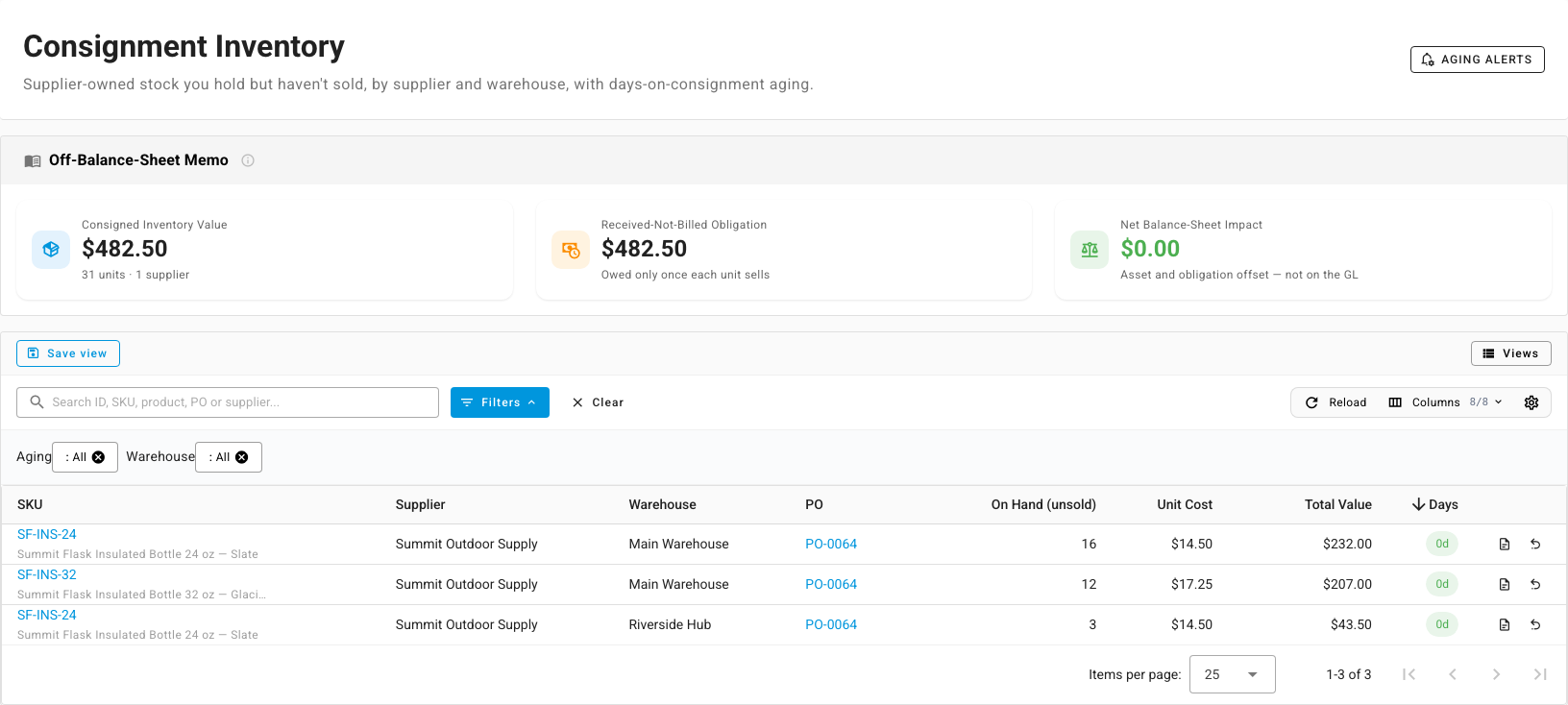Click the $0.00 net impact value
The image size is (1568, 705).
coord(1150,249)
